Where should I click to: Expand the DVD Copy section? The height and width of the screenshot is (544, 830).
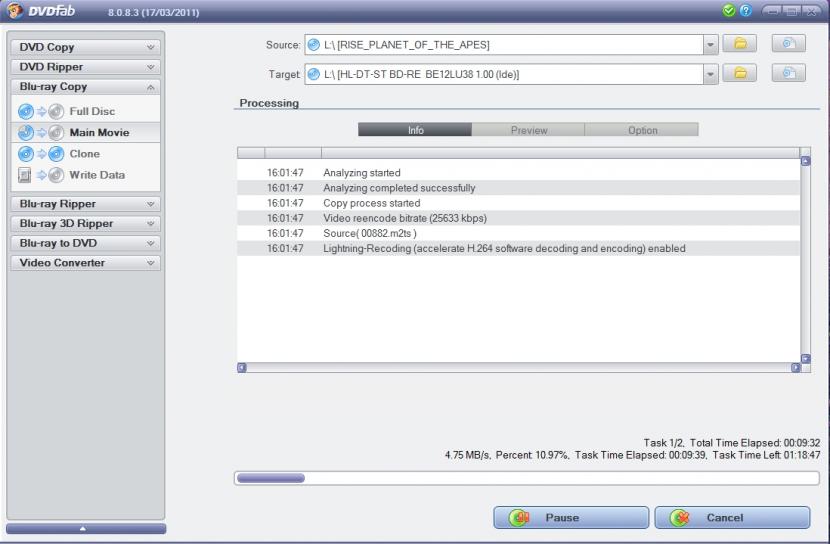coord(85,47)
